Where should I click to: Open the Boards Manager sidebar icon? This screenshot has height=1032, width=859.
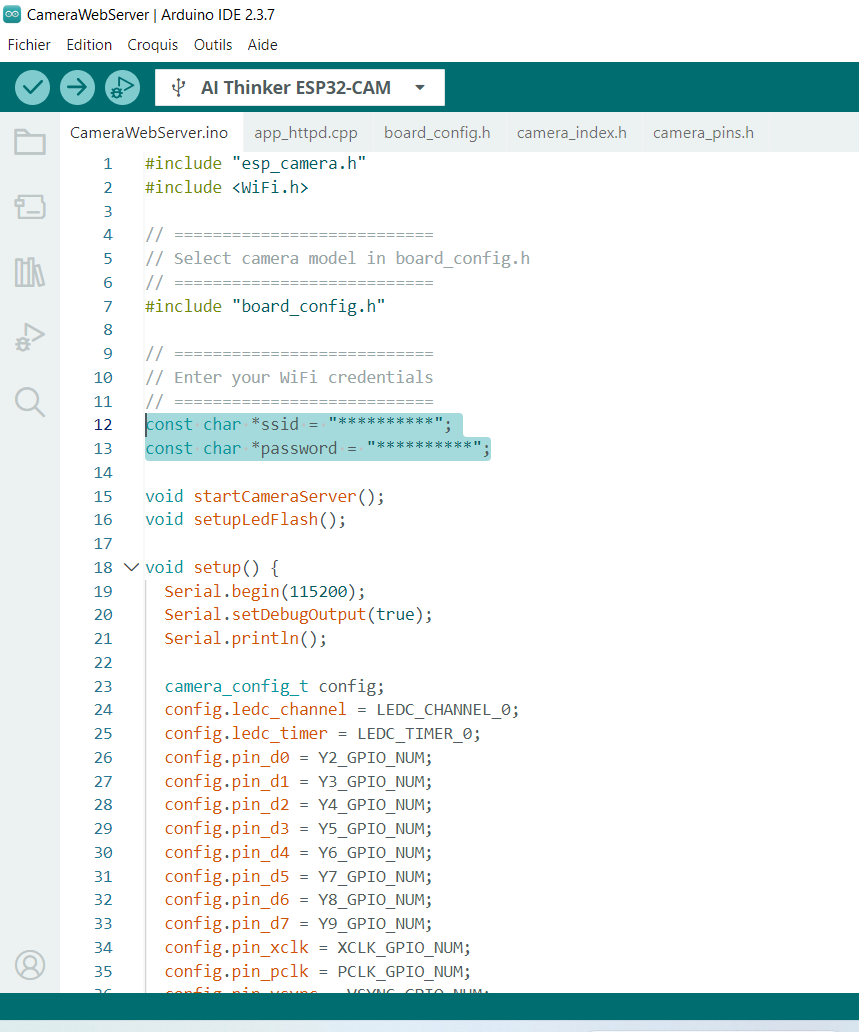point(30,207)
